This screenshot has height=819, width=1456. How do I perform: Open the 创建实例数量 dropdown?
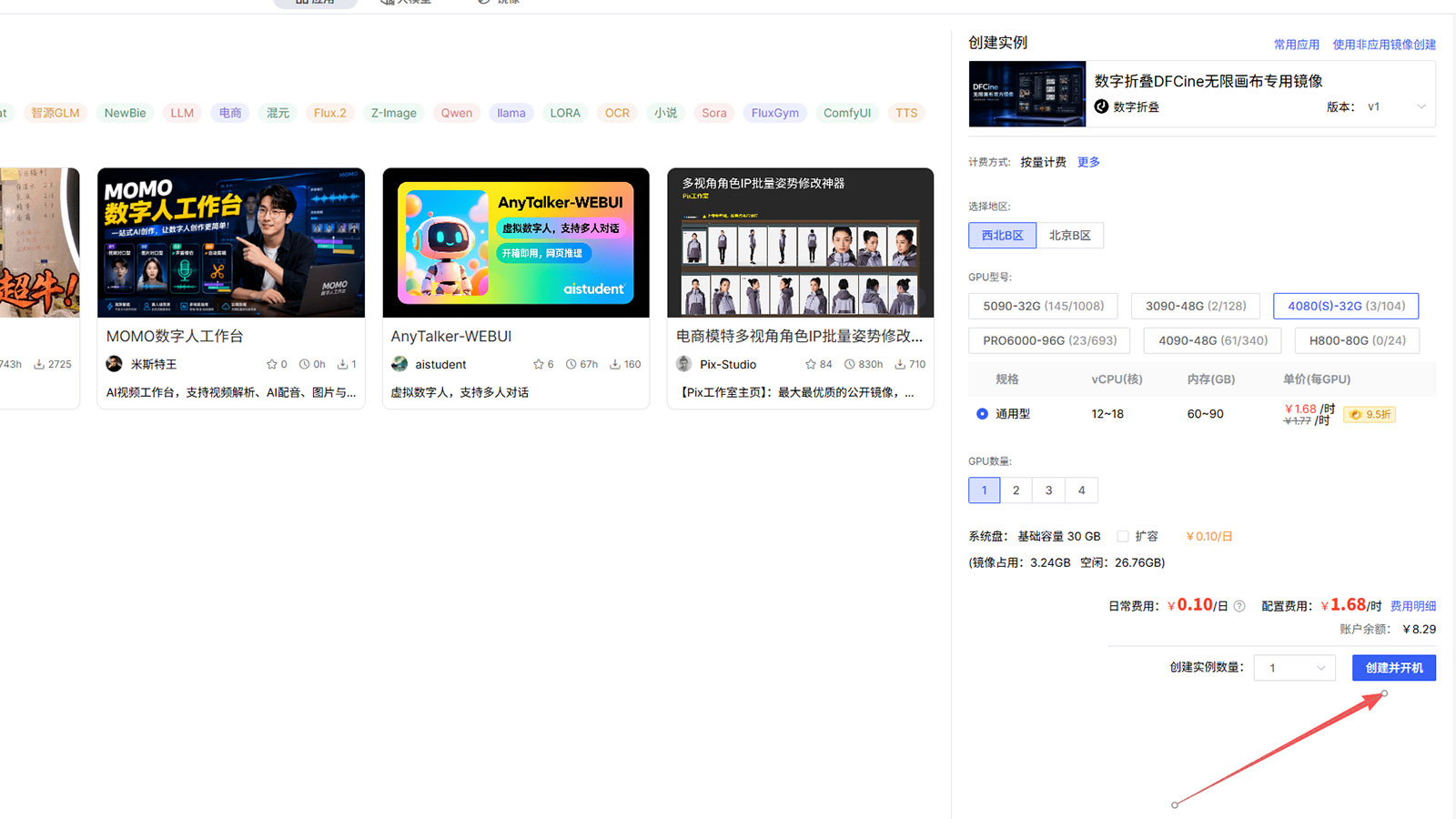tap(1295, 668)
